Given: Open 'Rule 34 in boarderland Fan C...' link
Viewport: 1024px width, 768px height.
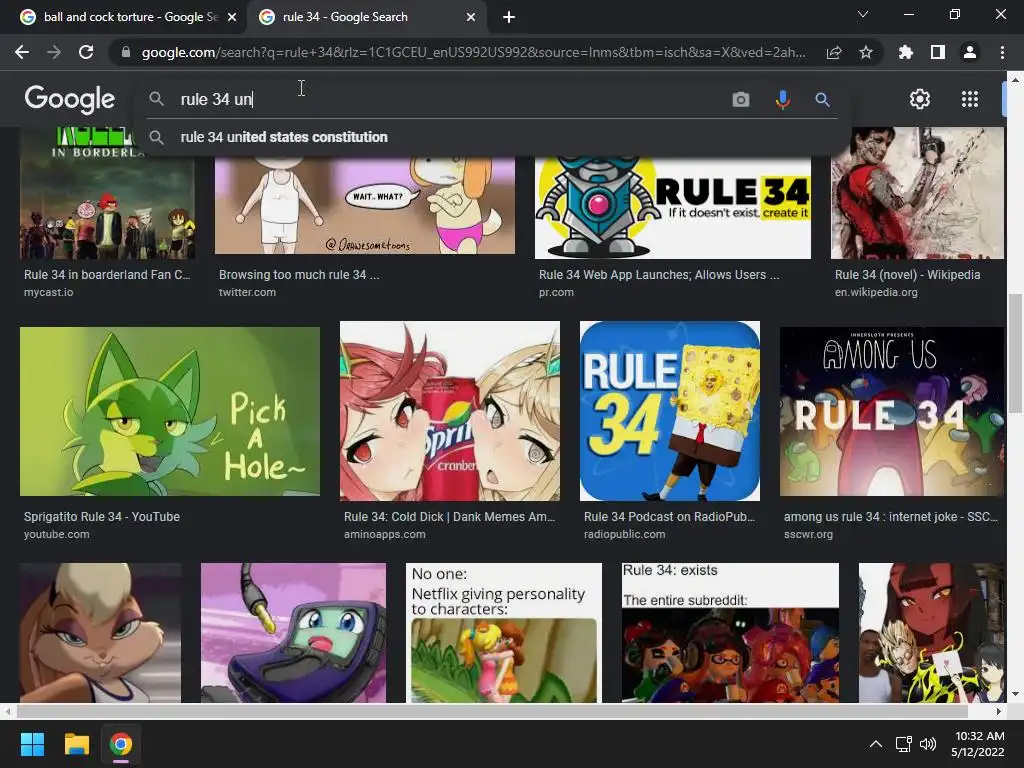Looking at the screenshot, I should [x=107, y=275].
